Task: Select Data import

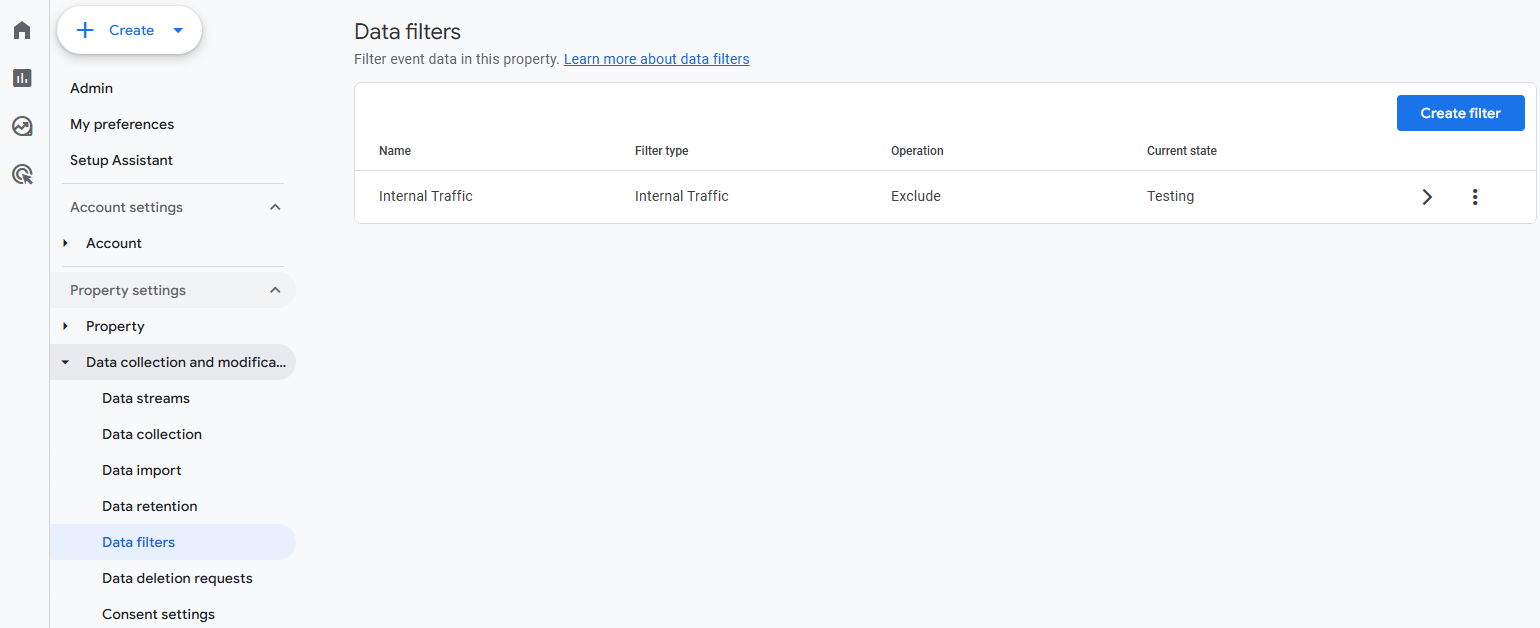Action: coord(142,470)
